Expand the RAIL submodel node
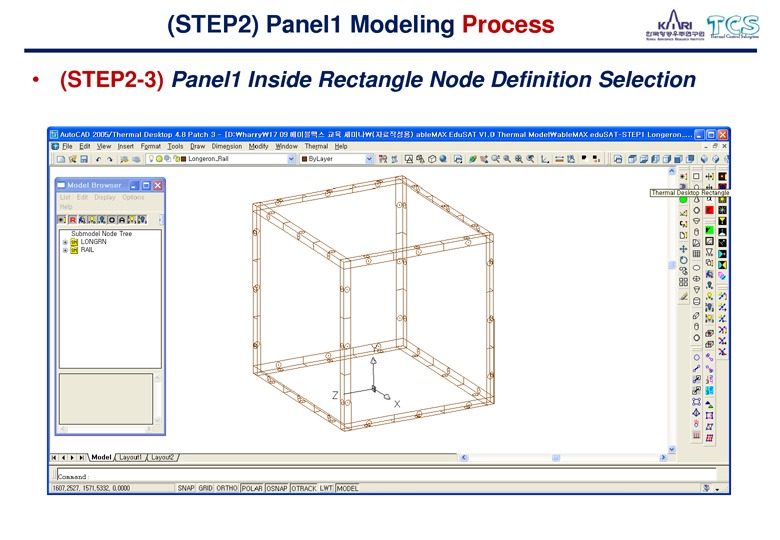This screenshot has width=780, height=540. tap(65, 250)
